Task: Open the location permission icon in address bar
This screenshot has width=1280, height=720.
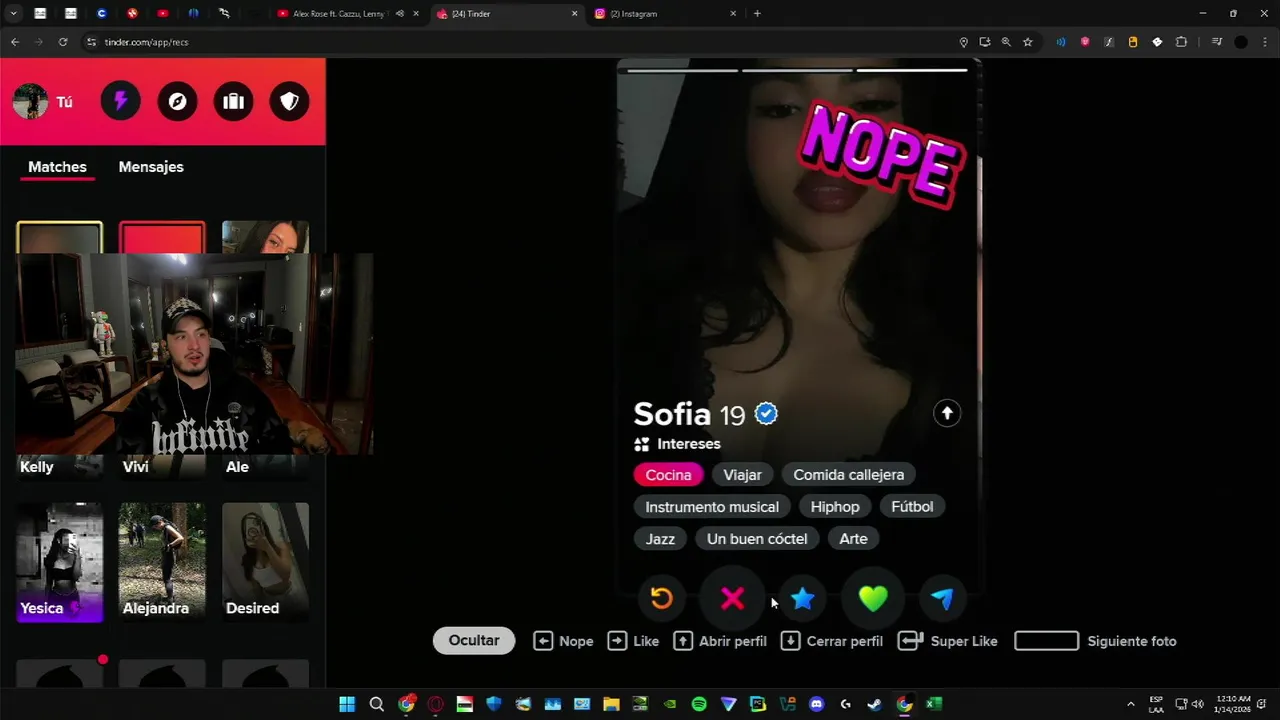Action: 964,42
